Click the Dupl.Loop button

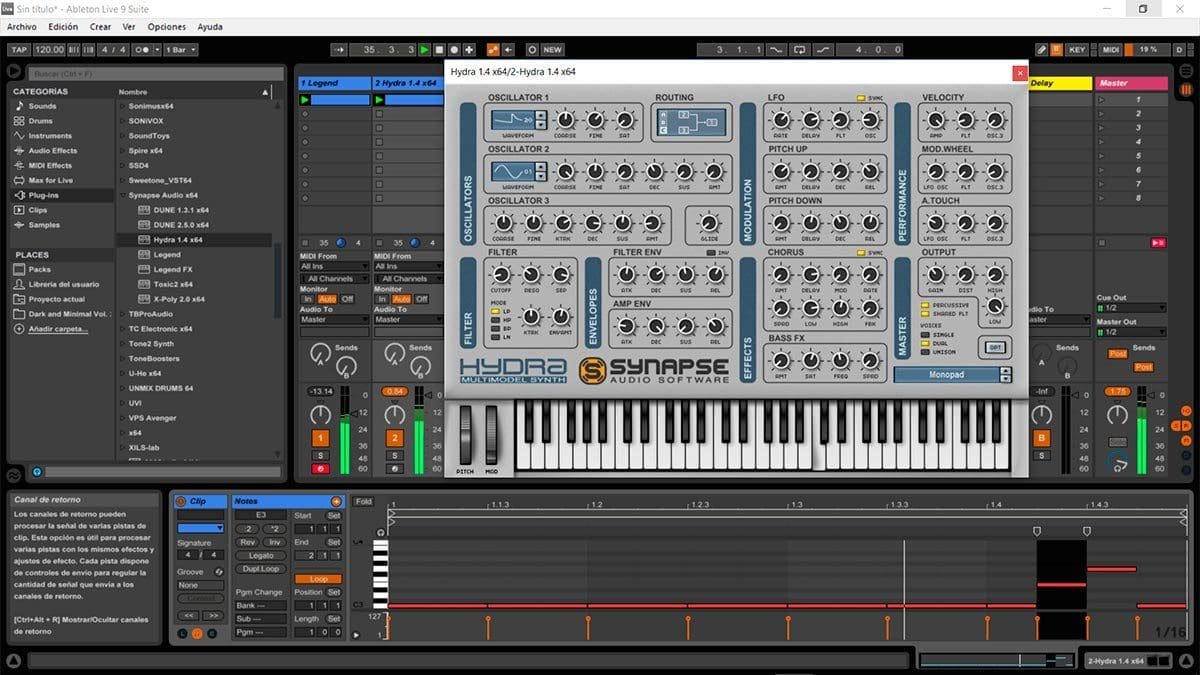261,568
